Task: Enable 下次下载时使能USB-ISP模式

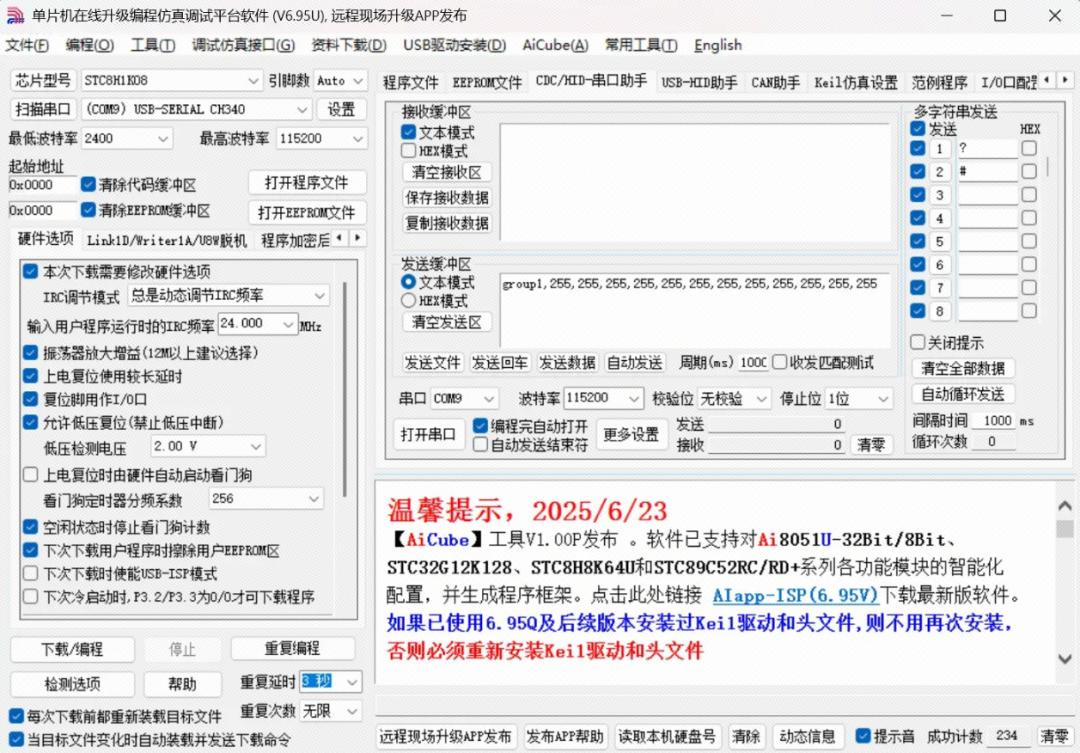Action: (x=30, y=573)
